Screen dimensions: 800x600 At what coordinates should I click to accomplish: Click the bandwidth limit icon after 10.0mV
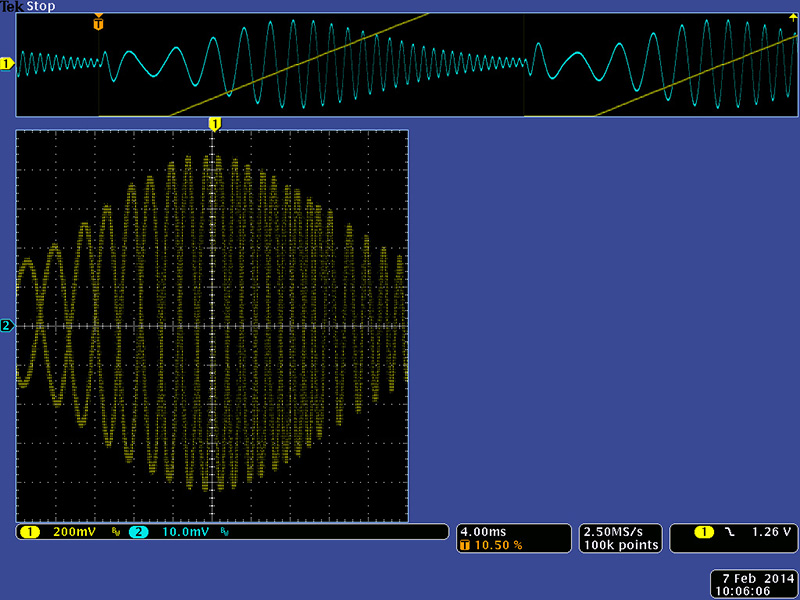pyautogui.click(x=223, y=532)
